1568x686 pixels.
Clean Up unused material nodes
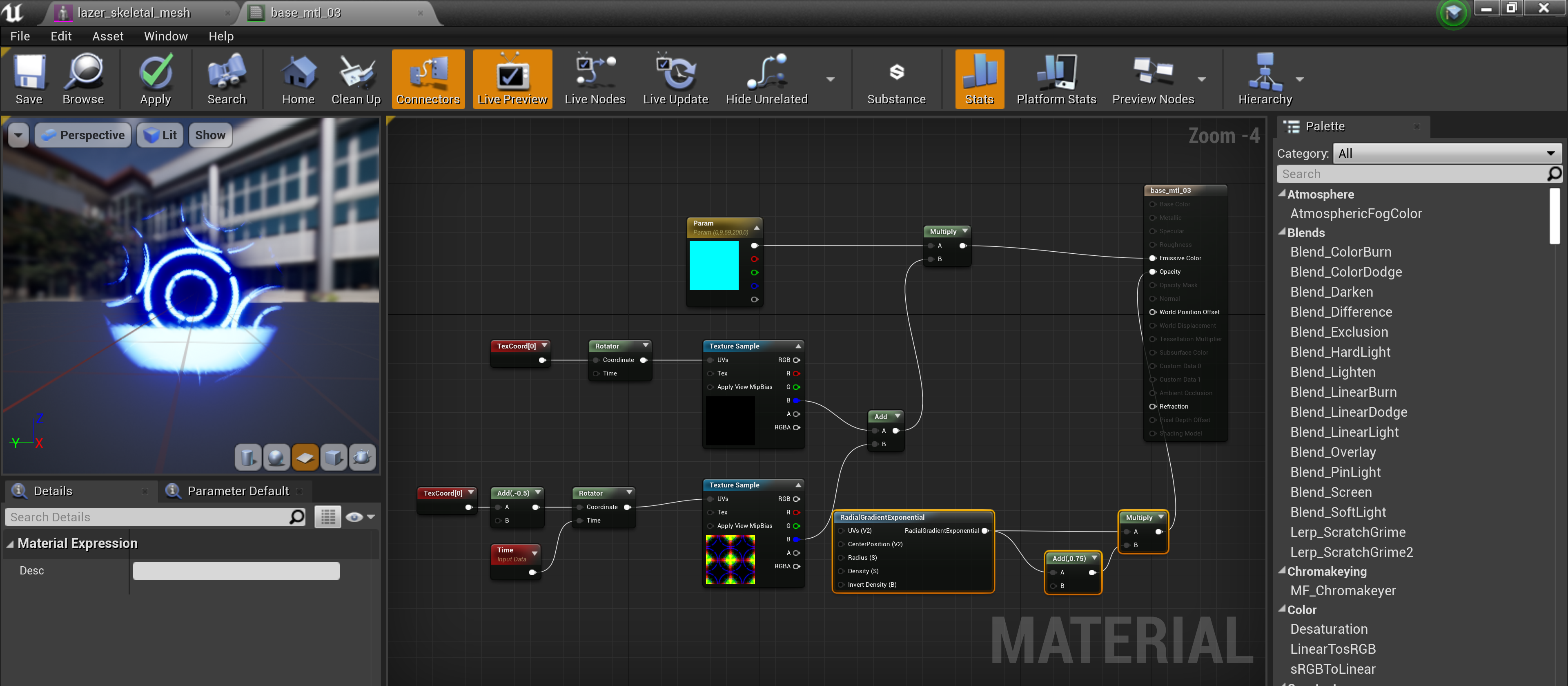[x=356, y=79]
